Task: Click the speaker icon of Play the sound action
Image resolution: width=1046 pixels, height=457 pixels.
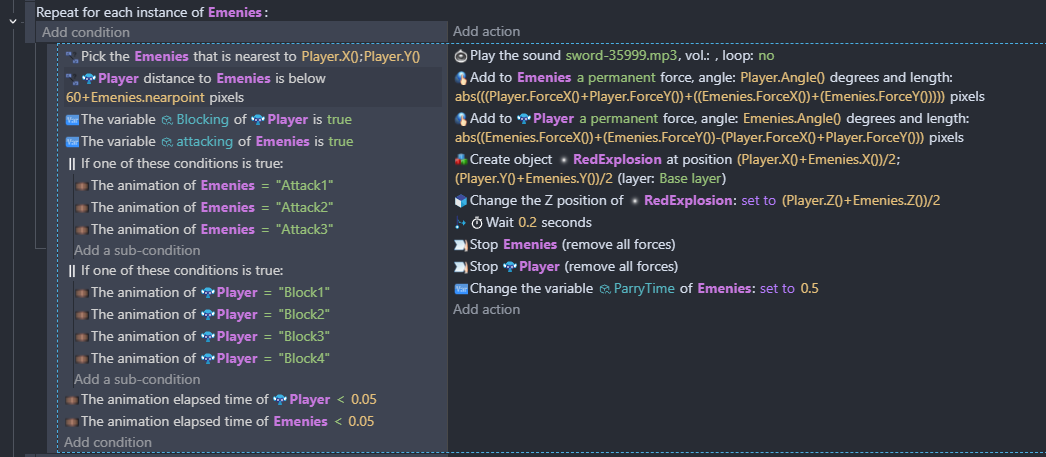Action: pyautogui.click(x=461, y=56)
